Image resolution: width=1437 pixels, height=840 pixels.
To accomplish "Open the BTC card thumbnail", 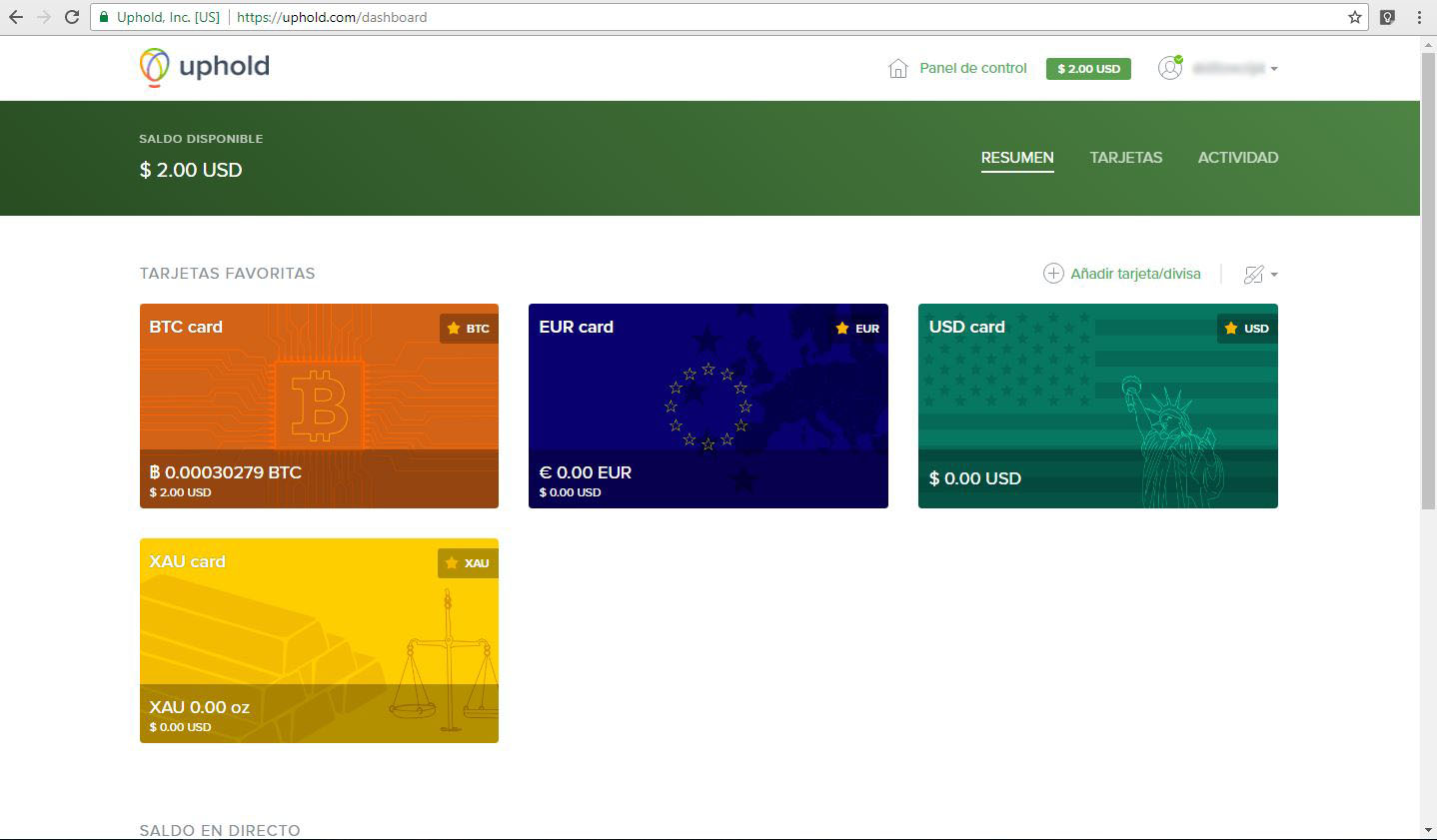I will click(319, 406).
